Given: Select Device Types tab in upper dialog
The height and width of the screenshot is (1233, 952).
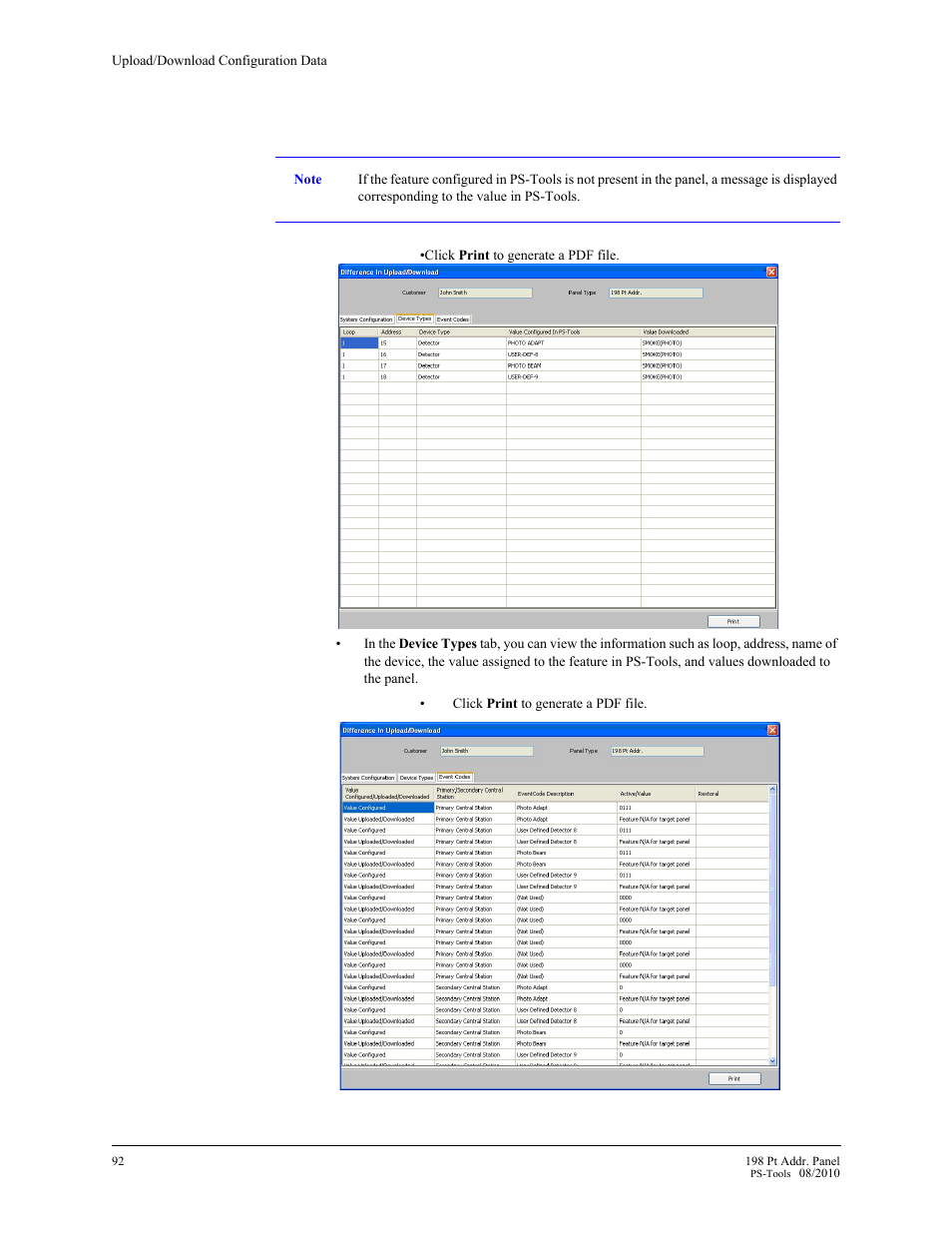Looking at the screenshot, I should [415, 319].
